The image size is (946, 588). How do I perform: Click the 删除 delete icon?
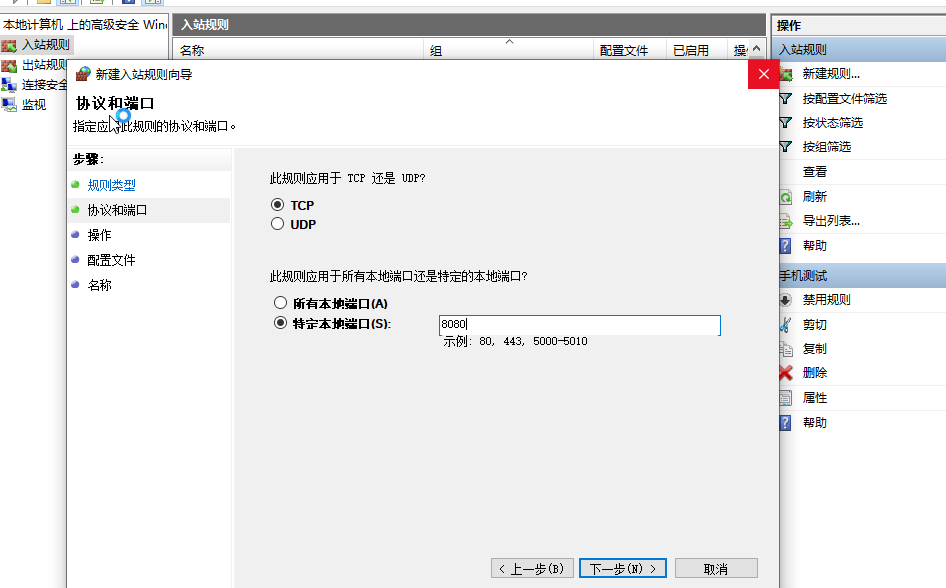[x=785, y=372]
